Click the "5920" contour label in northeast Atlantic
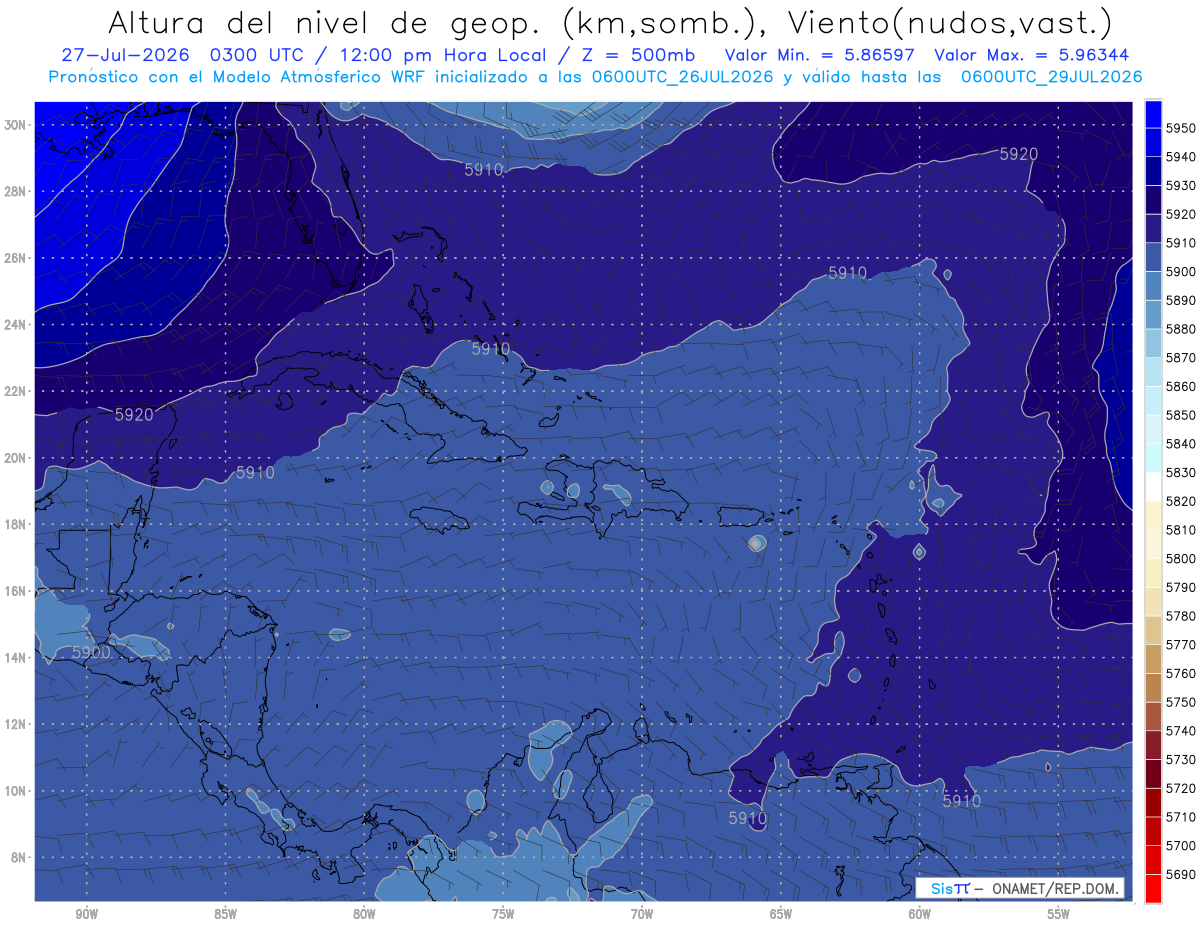This screenshot has height=927, width=1200. pyautogui.click(x=1019, y=154)
